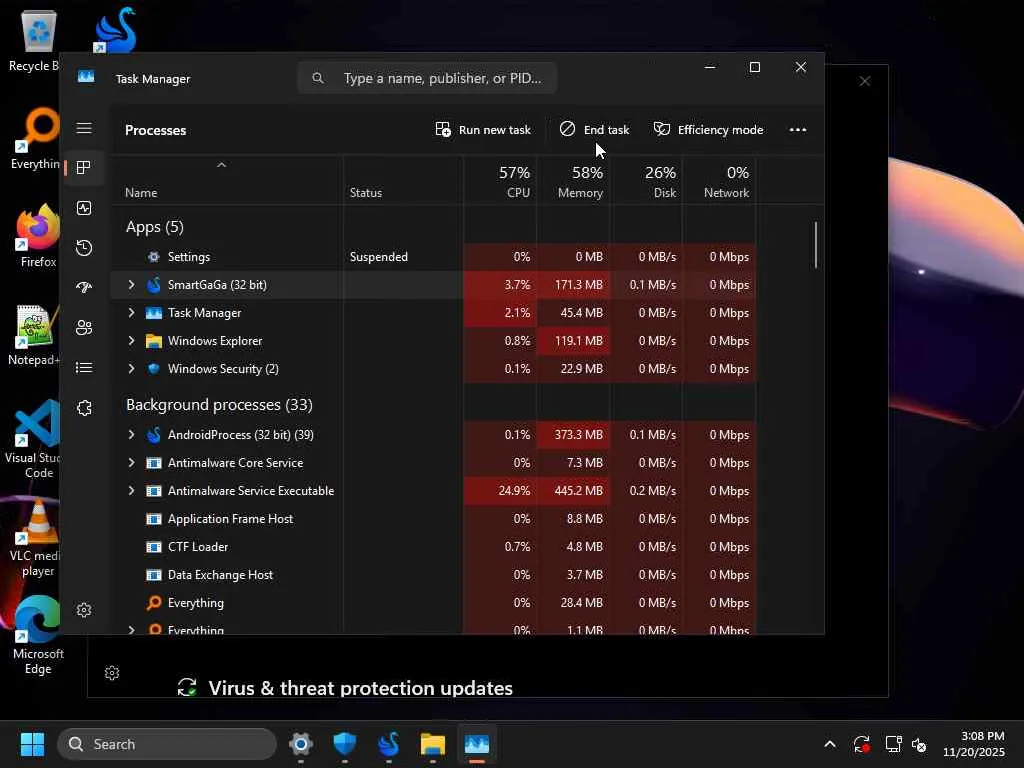Click the SmartGaGa process icon
The height and width of the screenshot is (768, 1024).
point(154,285)
